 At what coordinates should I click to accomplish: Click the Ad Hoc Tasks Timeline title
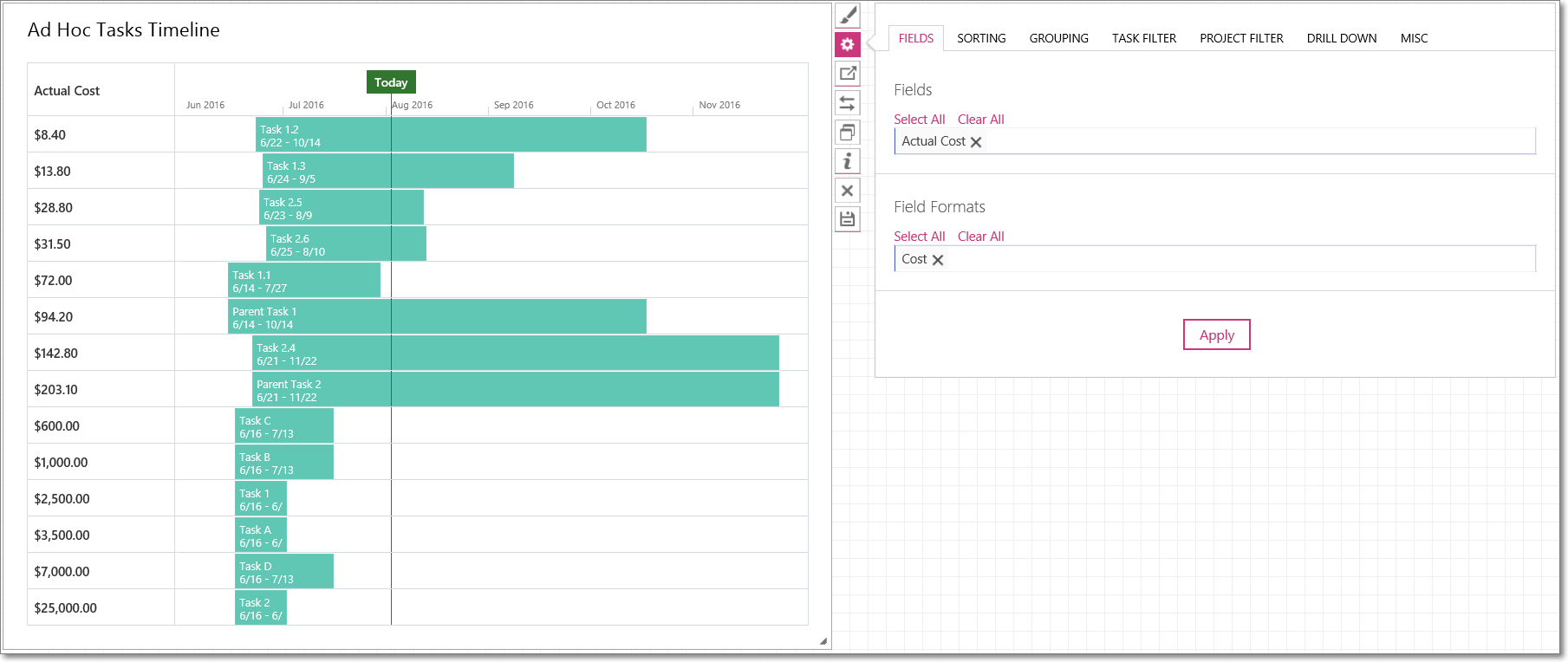pos(124,29)
